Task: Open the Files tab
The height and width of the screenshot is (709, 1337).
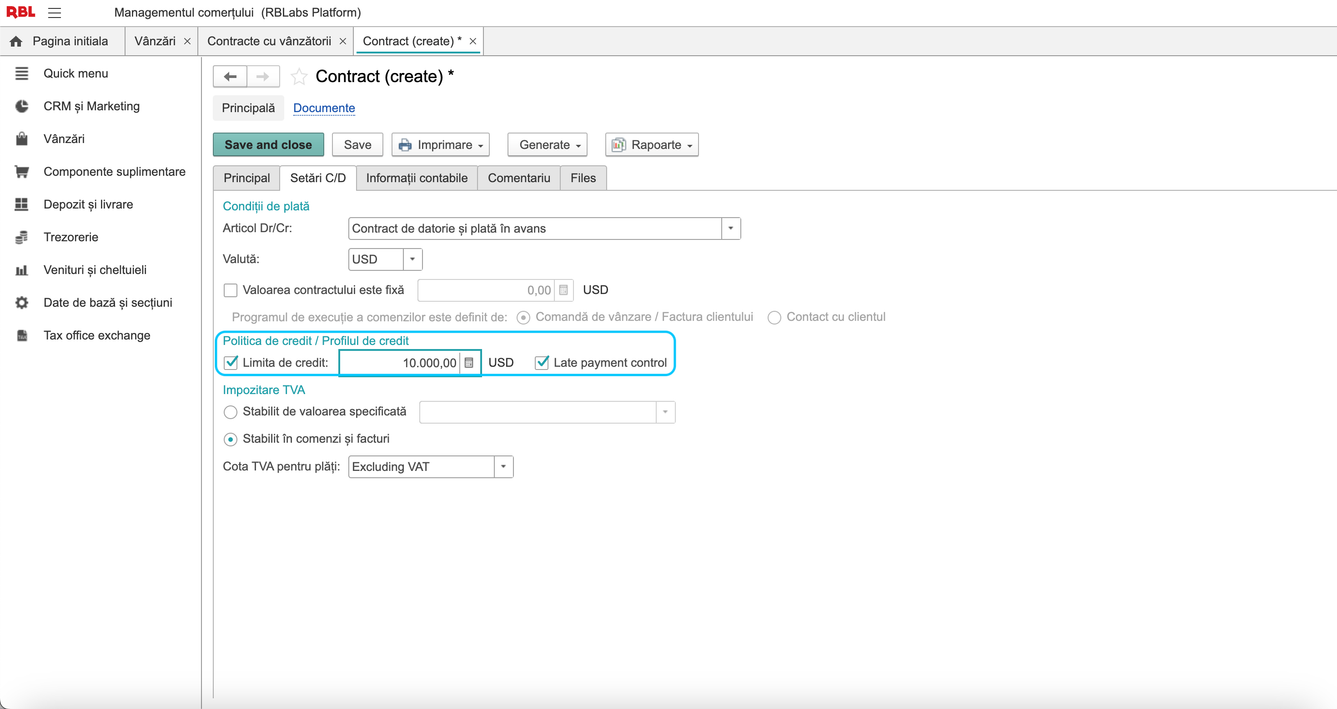Action: 583,178
